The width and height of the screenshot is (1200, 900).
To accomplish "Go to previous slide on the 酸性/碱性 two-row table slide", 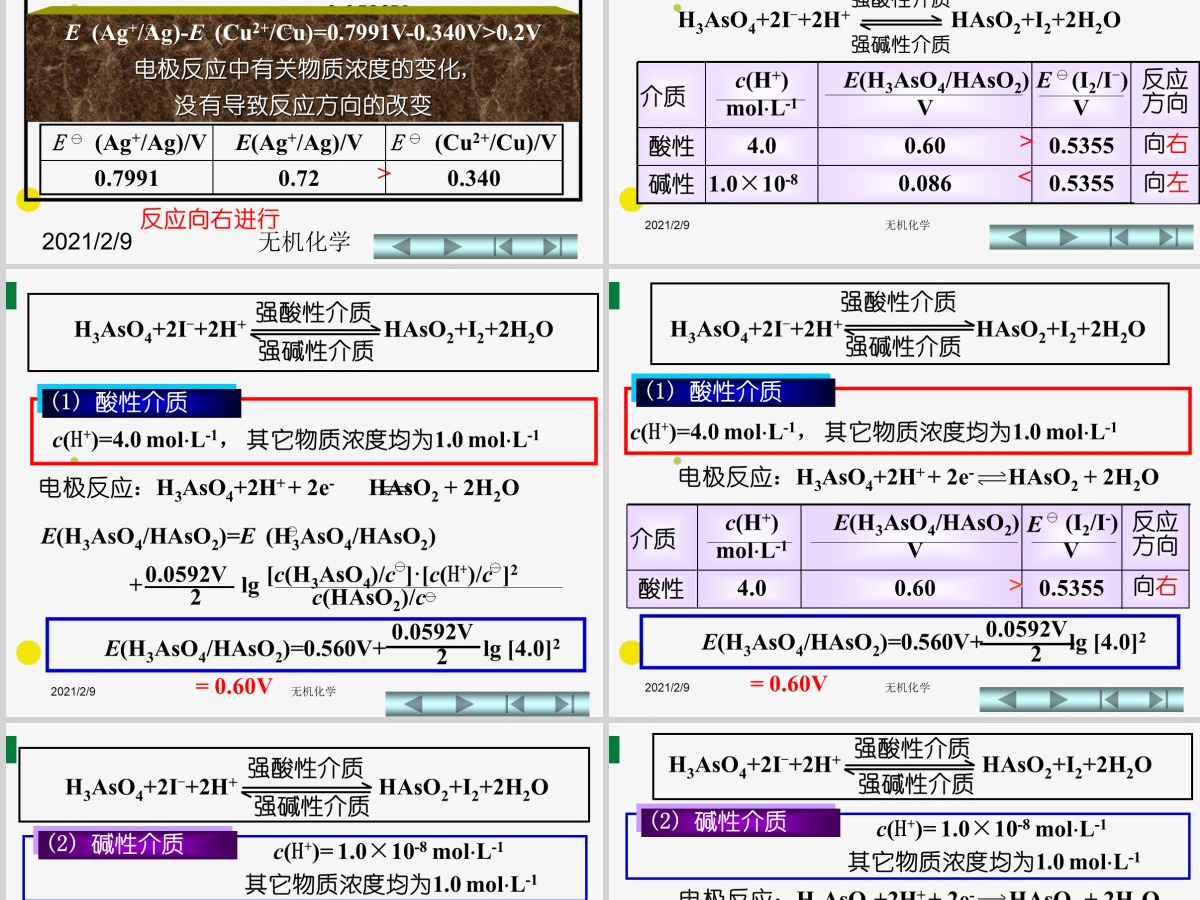I will coord(1016,237).
